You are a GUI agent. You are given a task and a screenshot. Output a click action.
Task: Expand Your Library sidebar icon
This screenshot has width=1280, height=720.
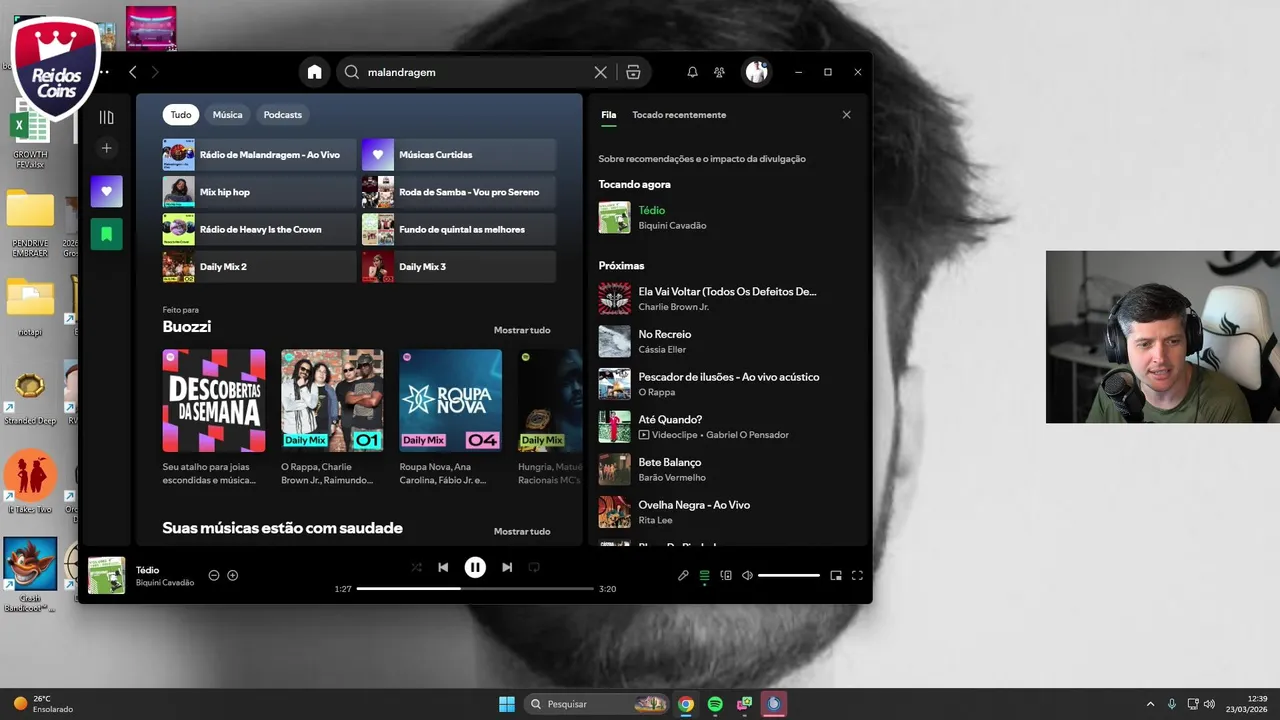[x=107, y=117]
